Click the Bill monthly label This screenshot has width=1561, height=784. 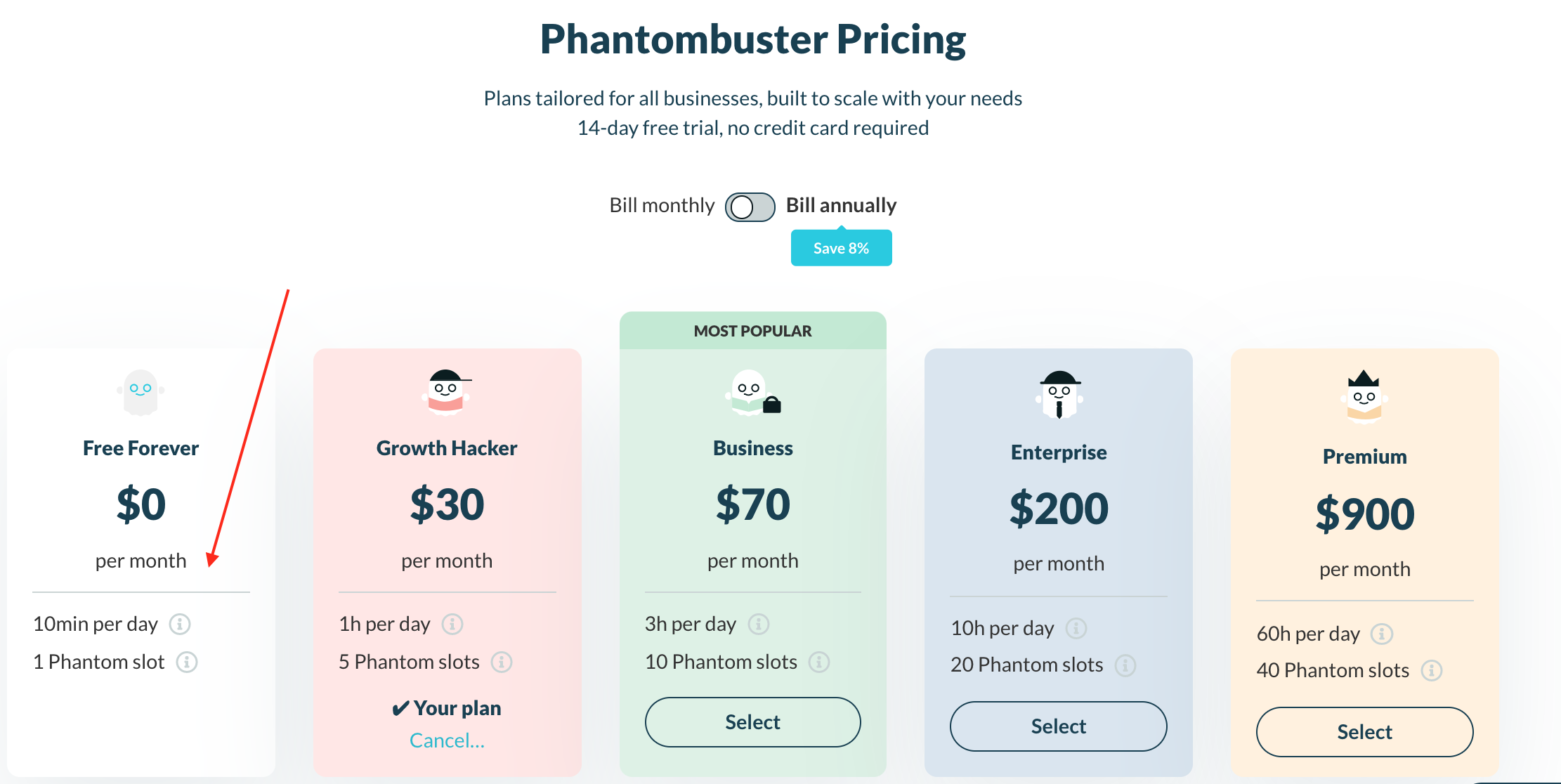coord(662,205)
